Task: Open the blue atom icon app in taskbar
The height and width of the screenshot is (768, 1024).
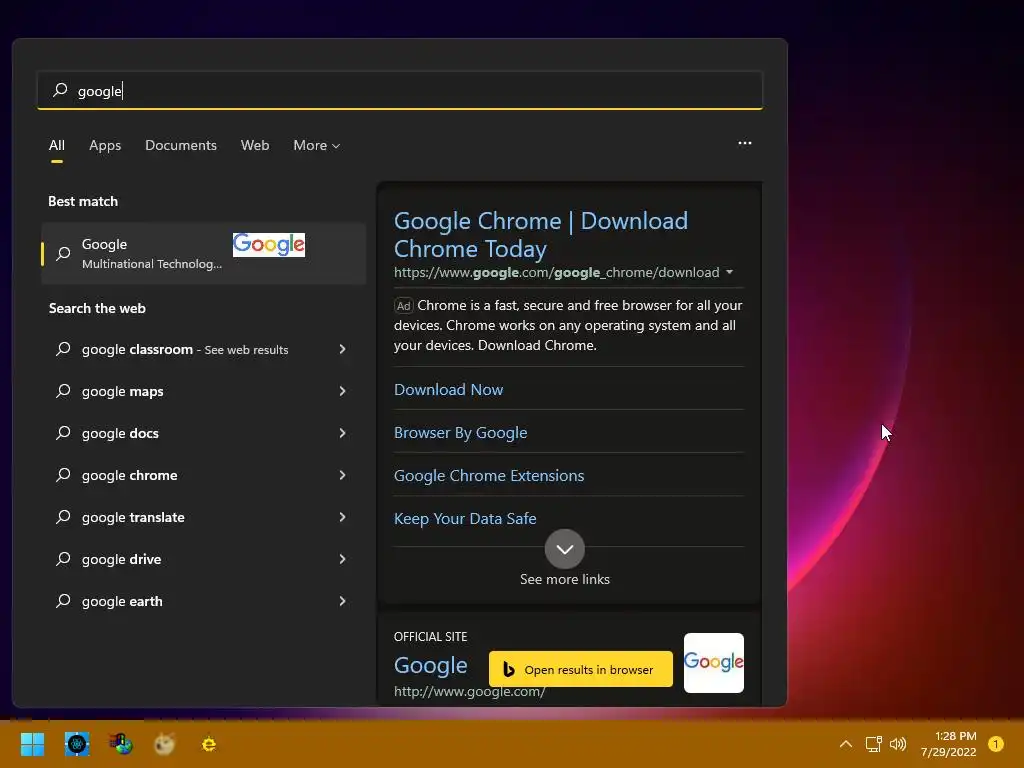Action: coord(77,744)
